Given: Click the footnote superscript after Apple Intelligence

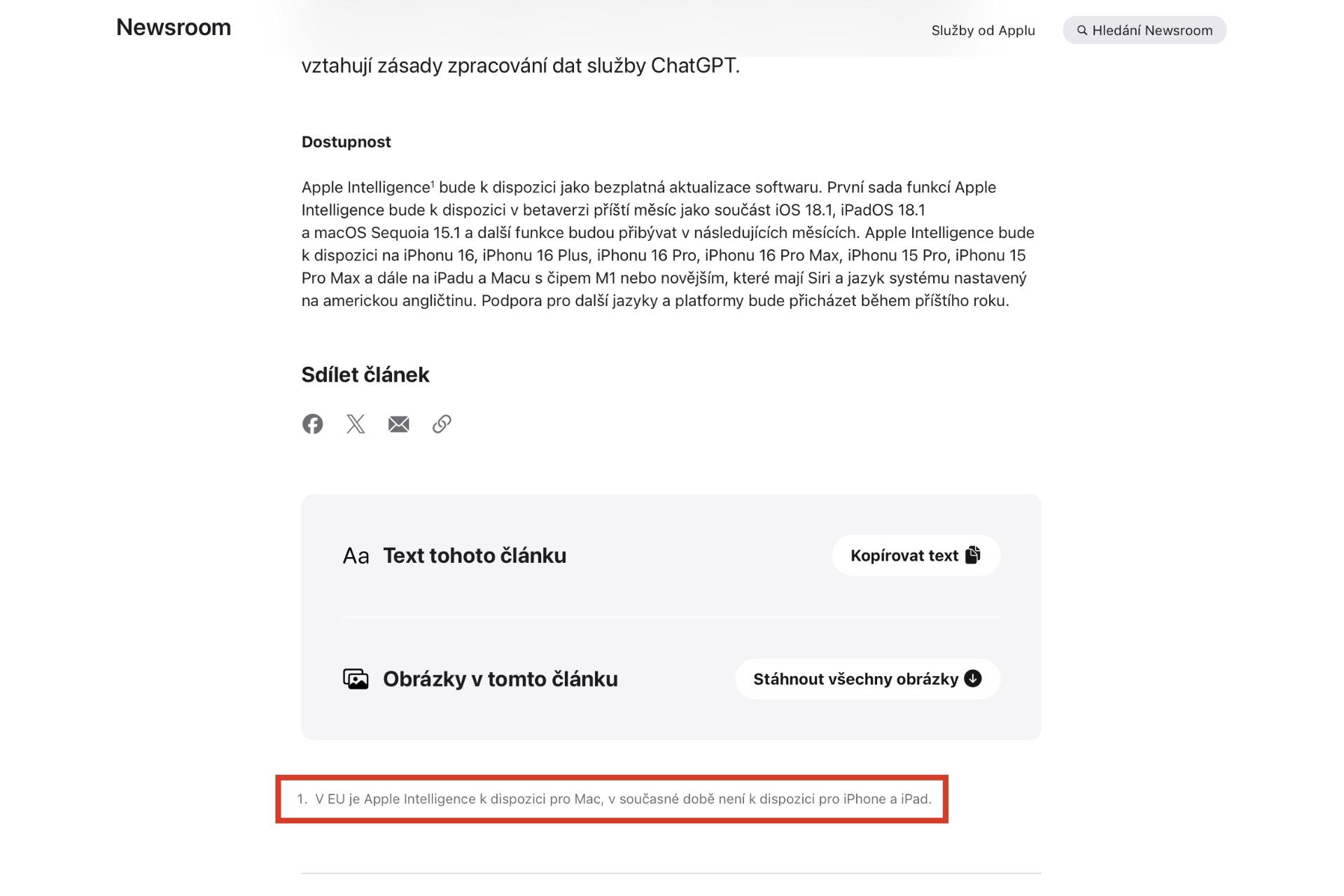Looking at the screenshot, I should point(433,183).
